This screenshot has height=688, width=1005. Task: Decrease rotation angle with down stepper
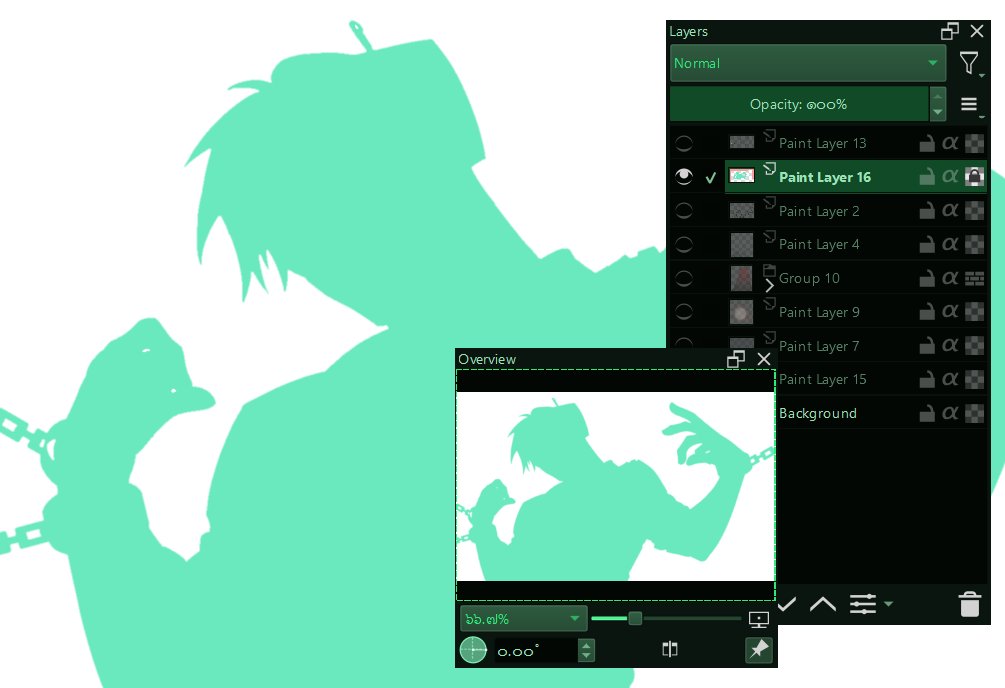pyautogui.click(x=586, y=656)
